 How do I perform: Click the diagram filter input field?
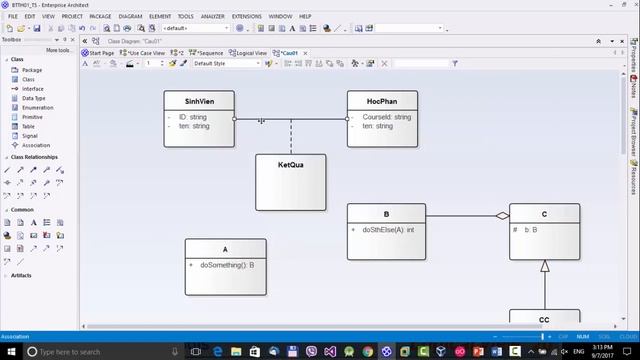tap(421, 63)
